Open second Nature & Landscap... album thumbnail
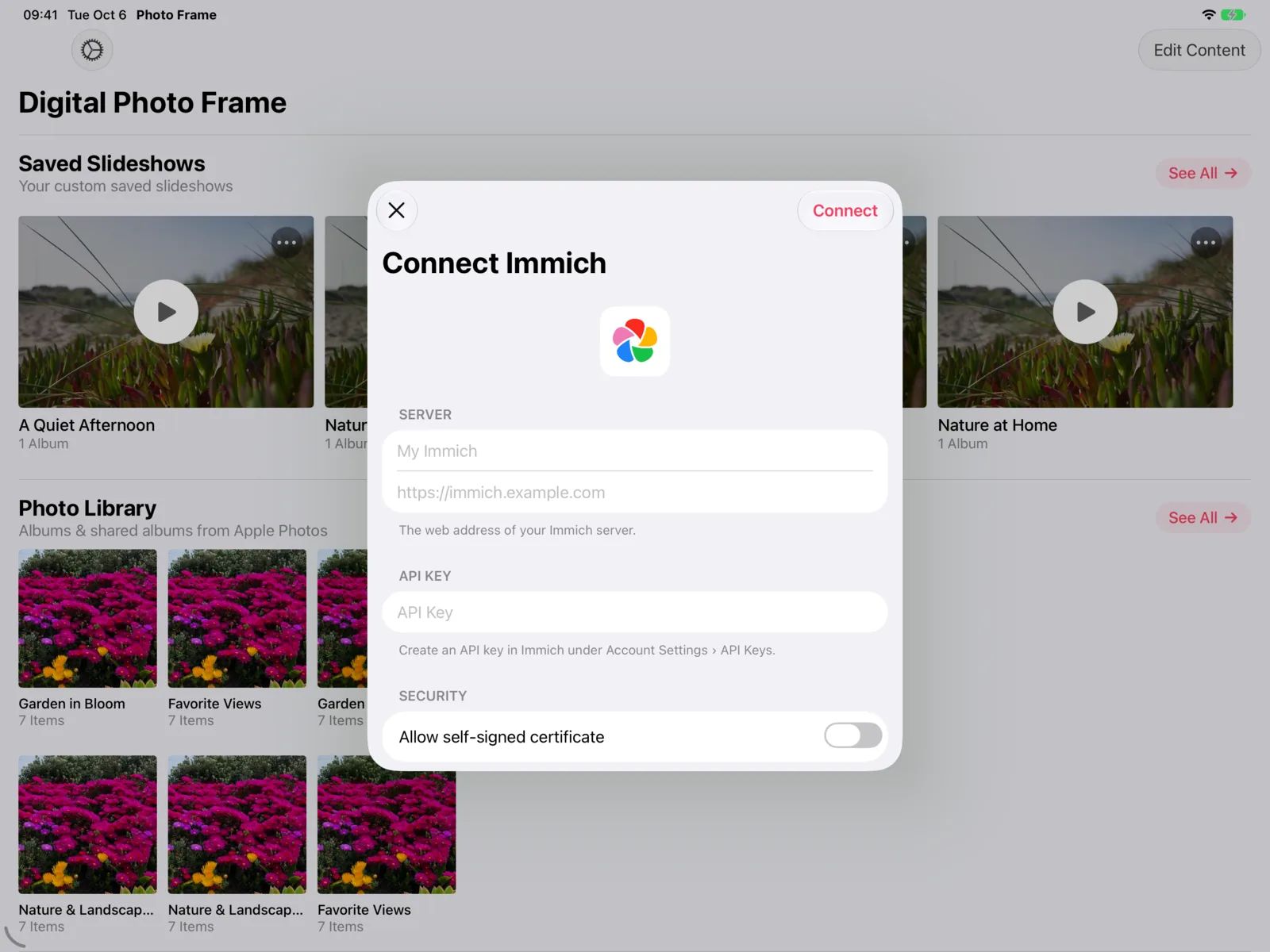1270x952 pixels. pyautogui.click(x=237, y=824)
